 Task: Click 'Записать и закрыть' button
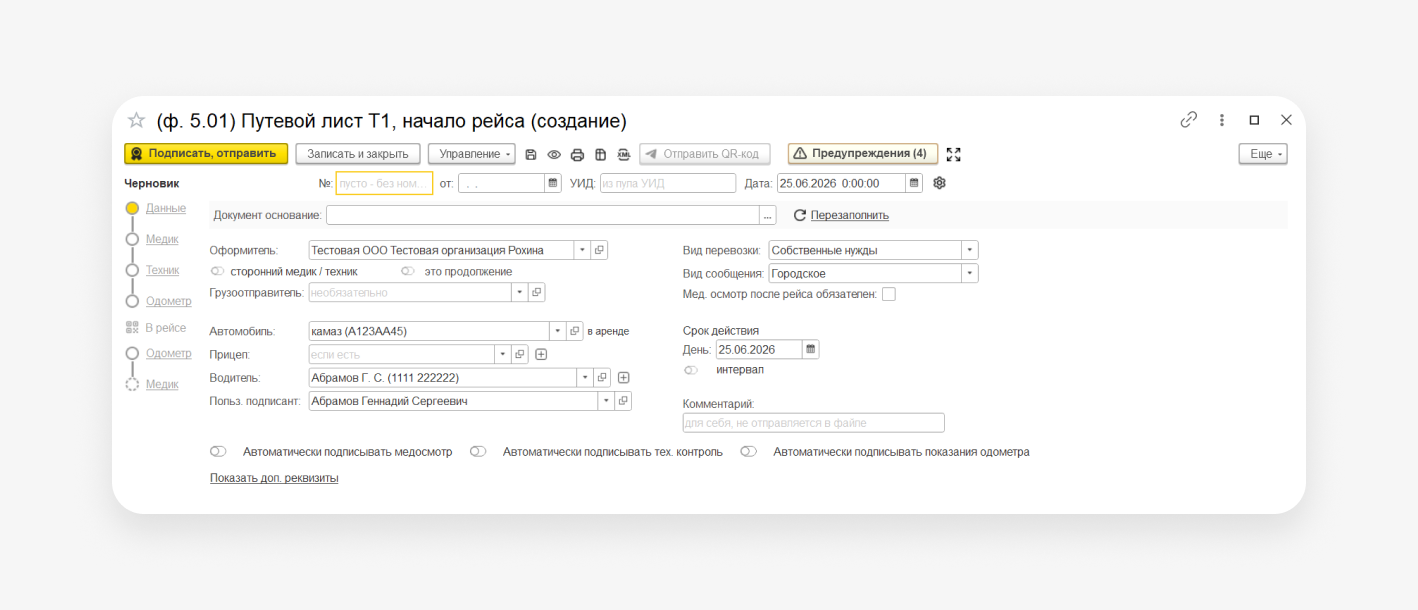(358, 154)
